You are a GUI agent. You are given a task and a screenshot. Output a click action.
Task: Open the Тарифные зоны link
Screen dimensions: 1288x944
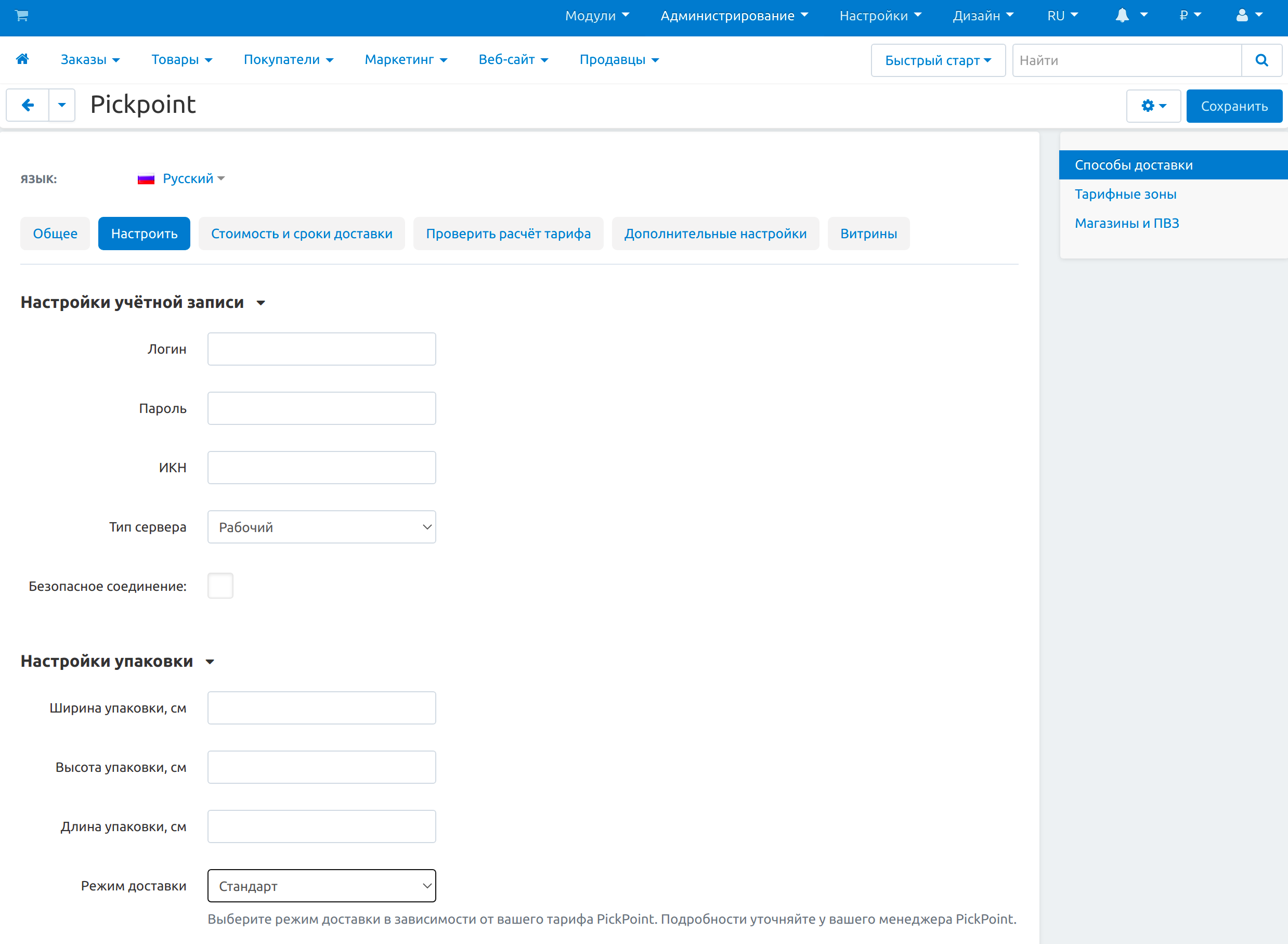point(1125,195)
